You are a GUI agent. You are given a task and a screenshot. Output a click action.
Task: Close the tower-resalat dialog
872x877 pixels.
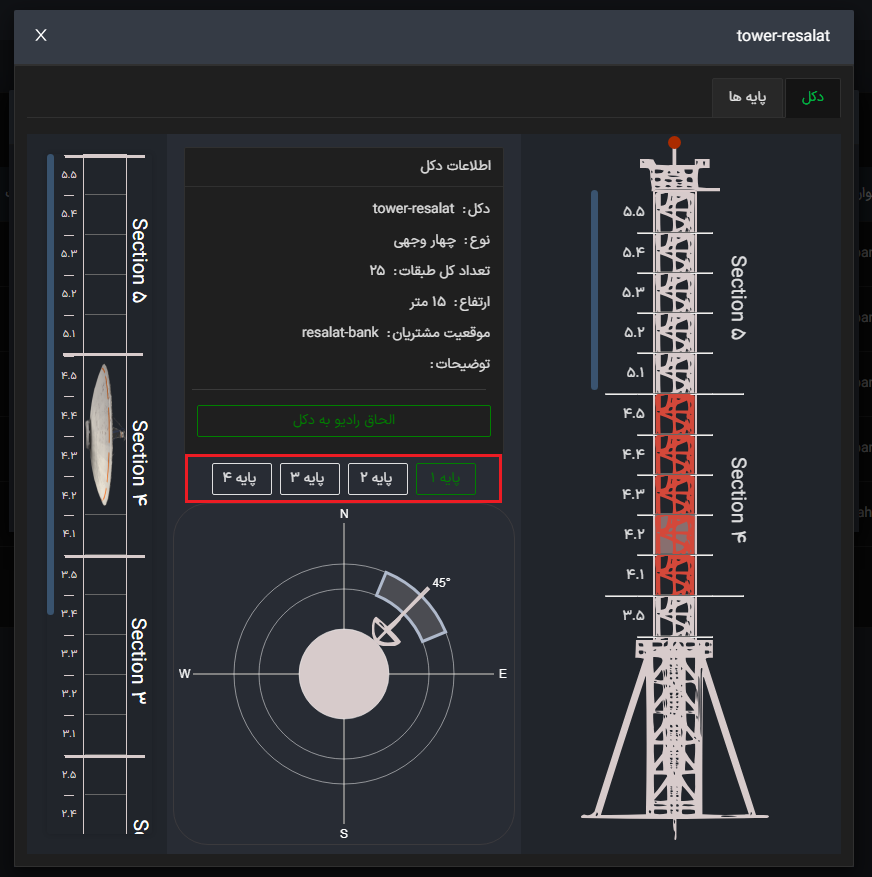(x=41, y=35)
